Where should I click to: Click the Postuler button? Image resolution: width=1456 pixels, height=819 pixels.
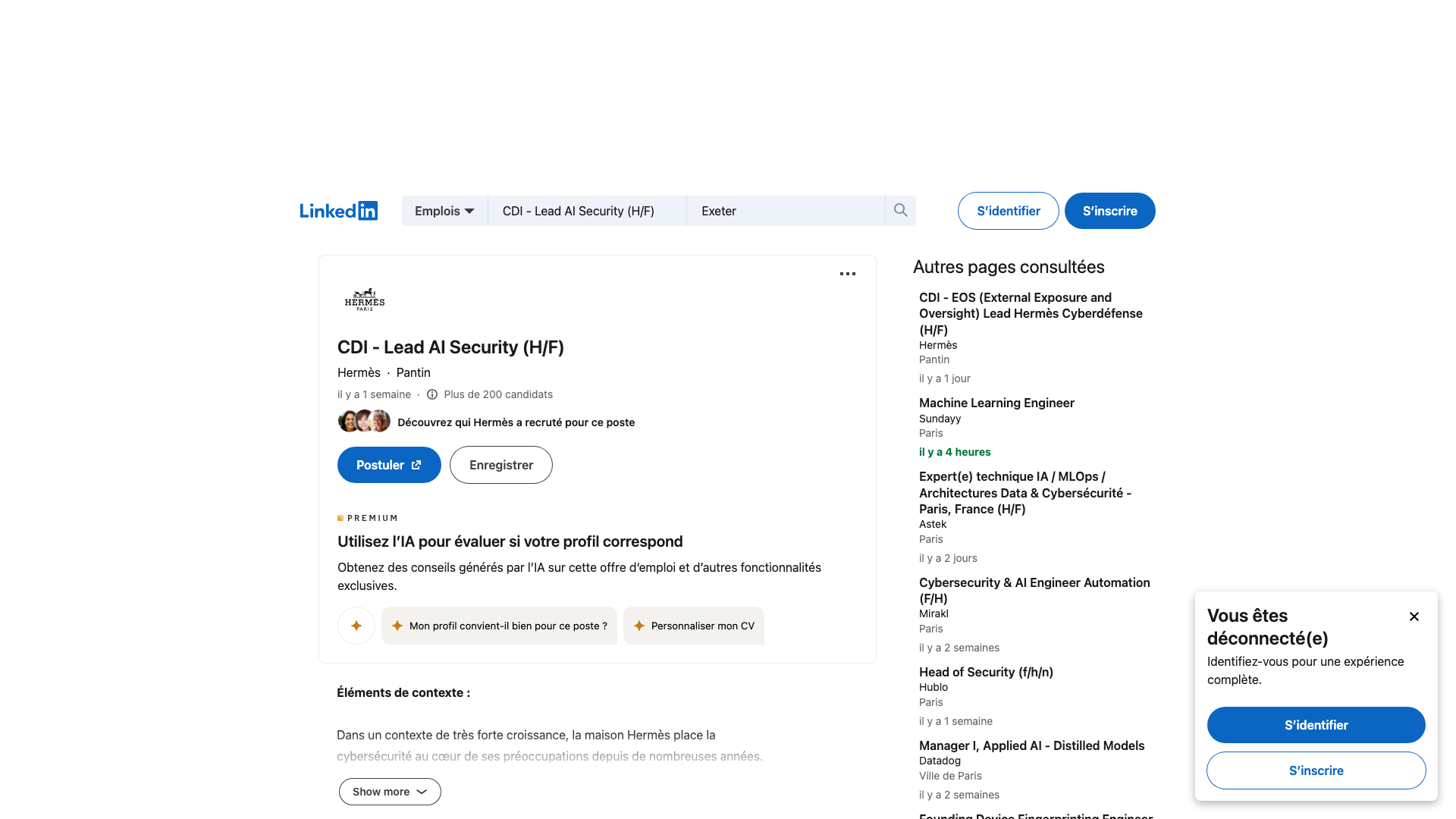[389, 465]
